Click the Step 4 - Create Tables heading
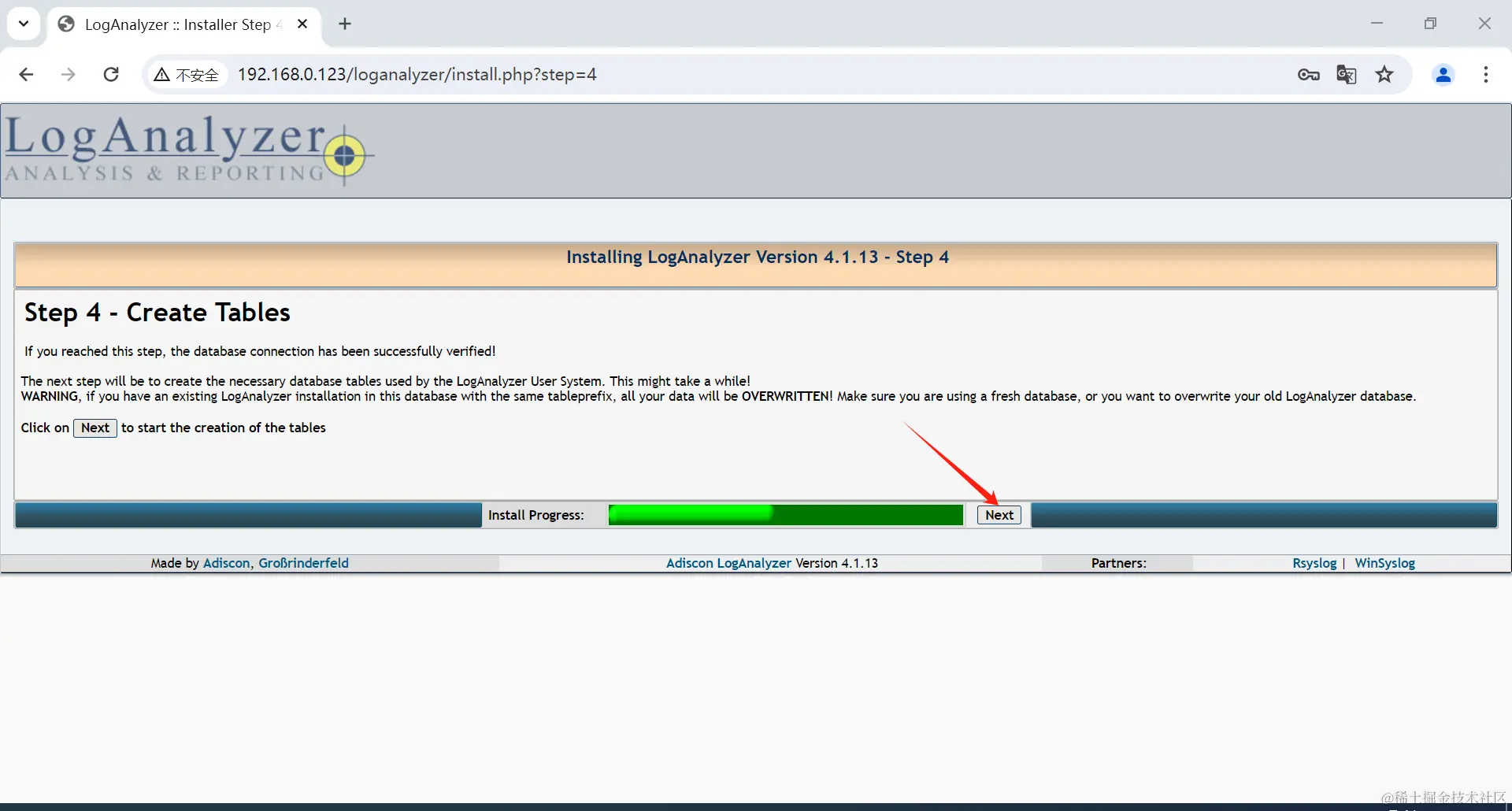 tap(157, 313)
